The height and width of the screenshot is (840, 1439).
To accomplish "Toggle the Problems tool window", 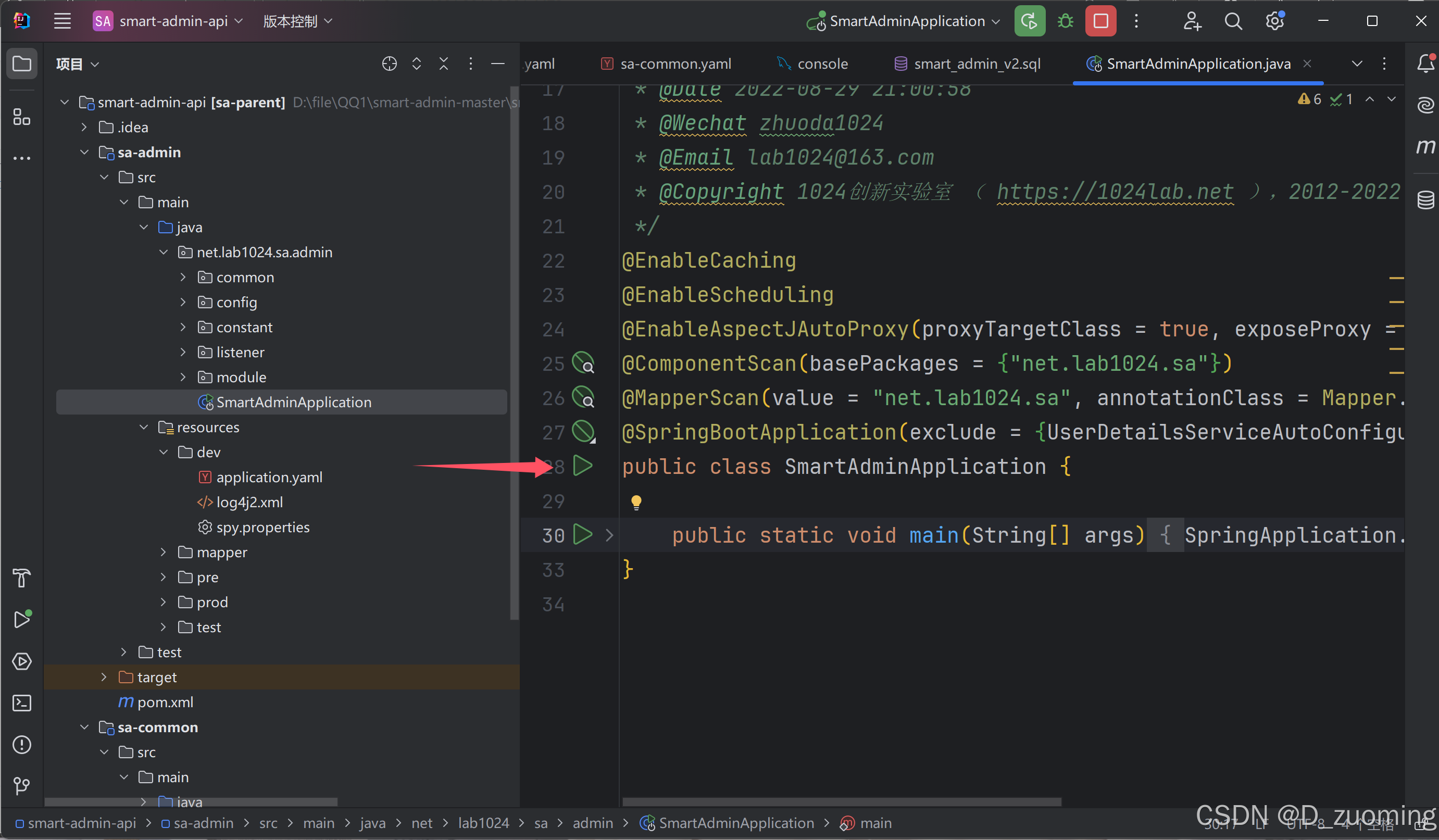I will pos(22,745).
